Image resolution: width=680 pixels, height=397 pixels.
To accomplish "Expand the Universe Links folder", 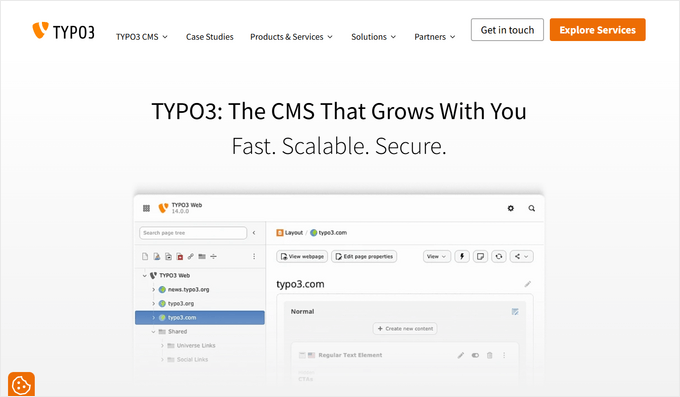I will point(162,346).
